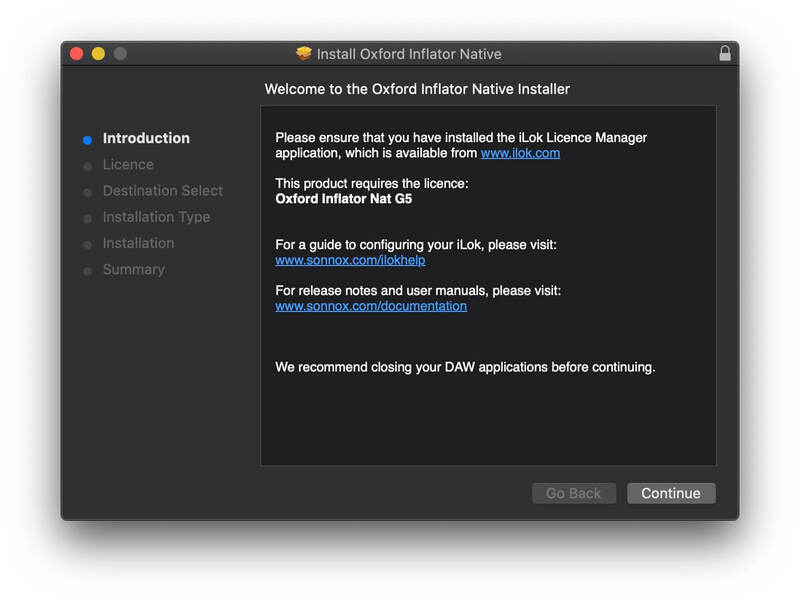
Task: Click 'For release notes and user manuals' text
Action: tap(418, 291)
